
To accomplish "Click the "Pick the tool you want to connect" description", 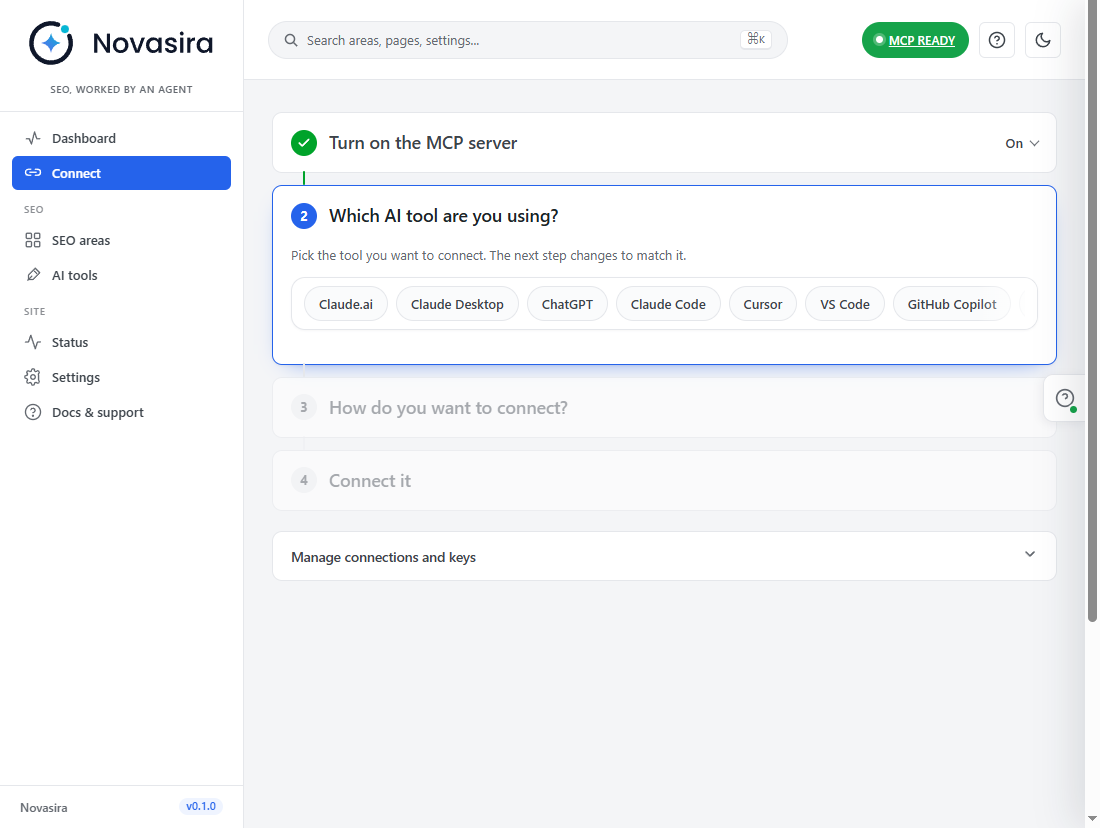I will pyautogui.click(x=488, y=255).
